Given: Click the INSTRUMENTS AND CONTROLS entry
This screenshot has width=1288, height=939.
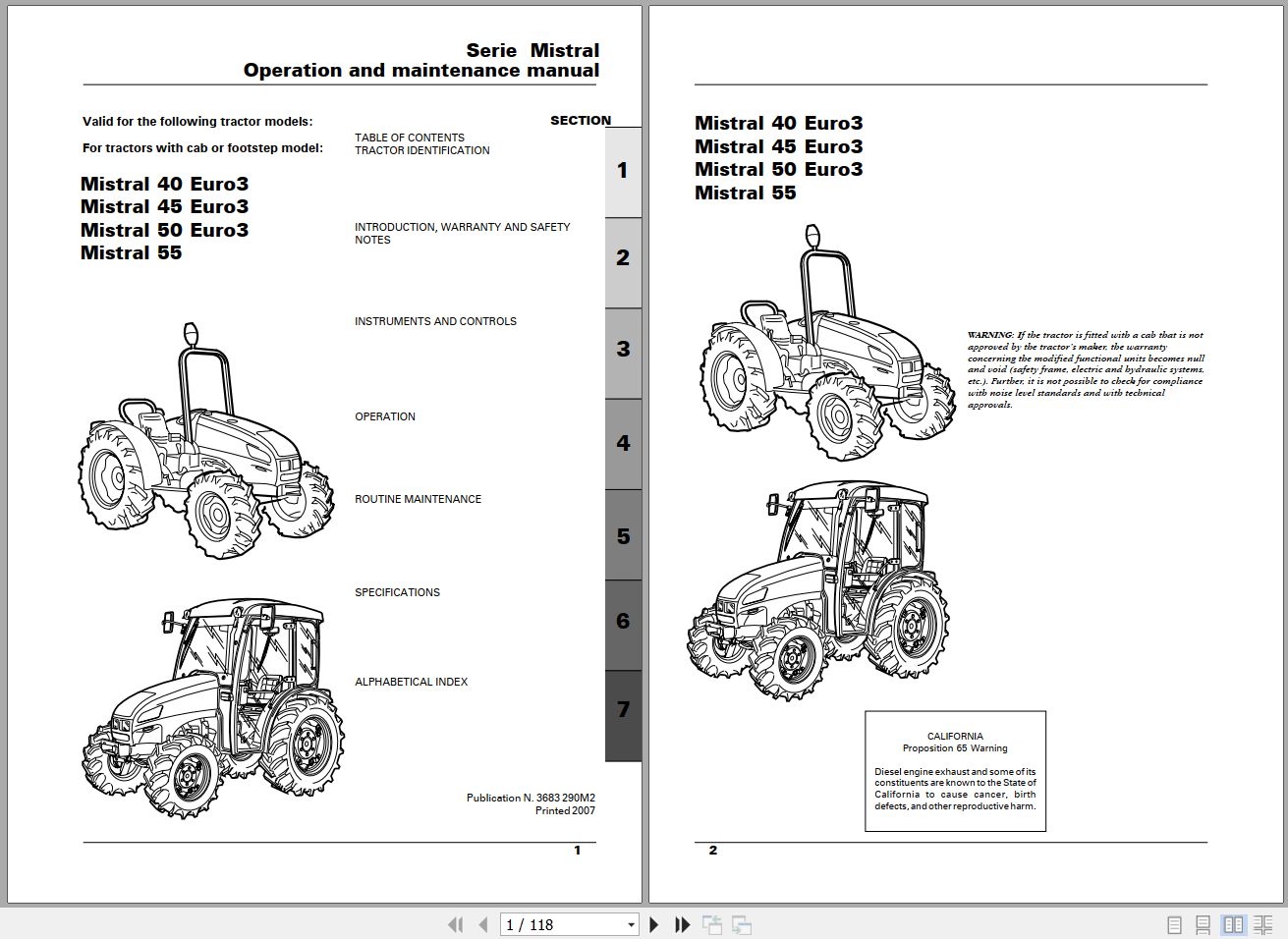Looking at the screenshot, I should (x=435, y=321).
